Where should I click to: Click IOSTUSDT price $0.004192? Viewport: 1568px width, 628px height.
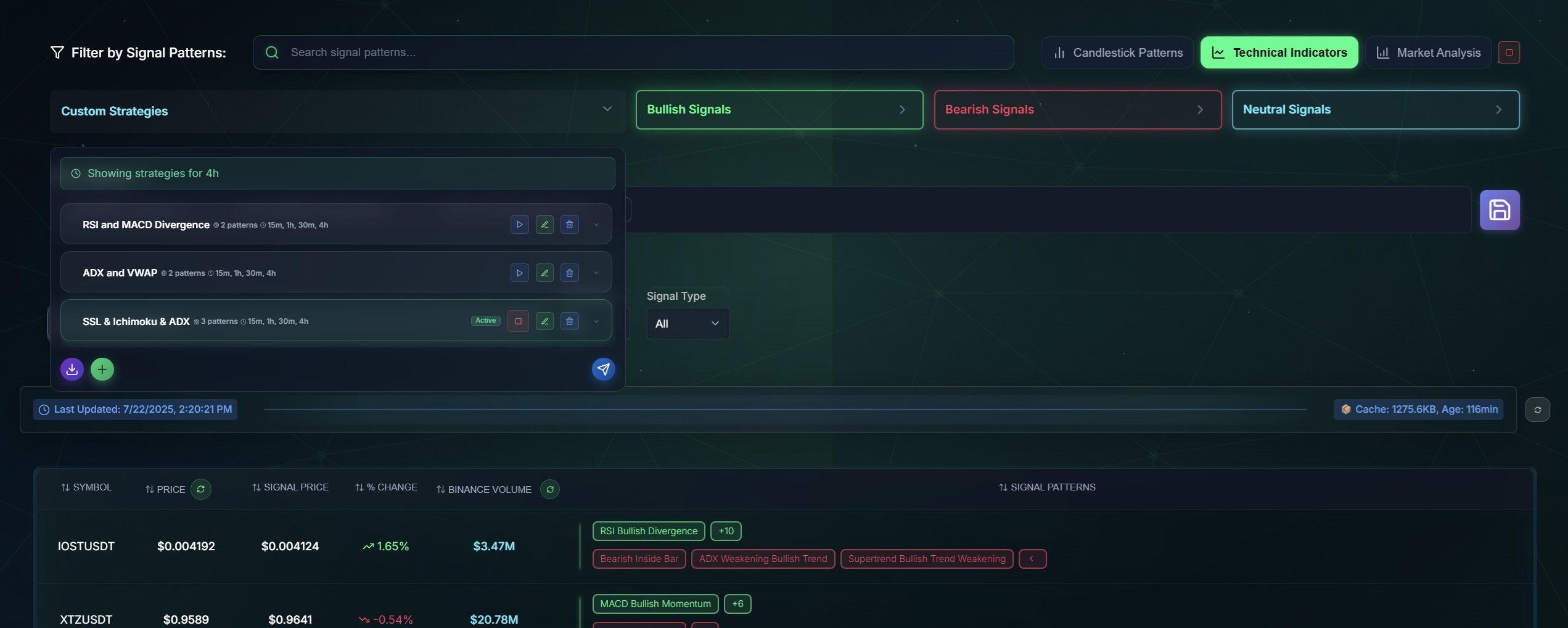186,547
